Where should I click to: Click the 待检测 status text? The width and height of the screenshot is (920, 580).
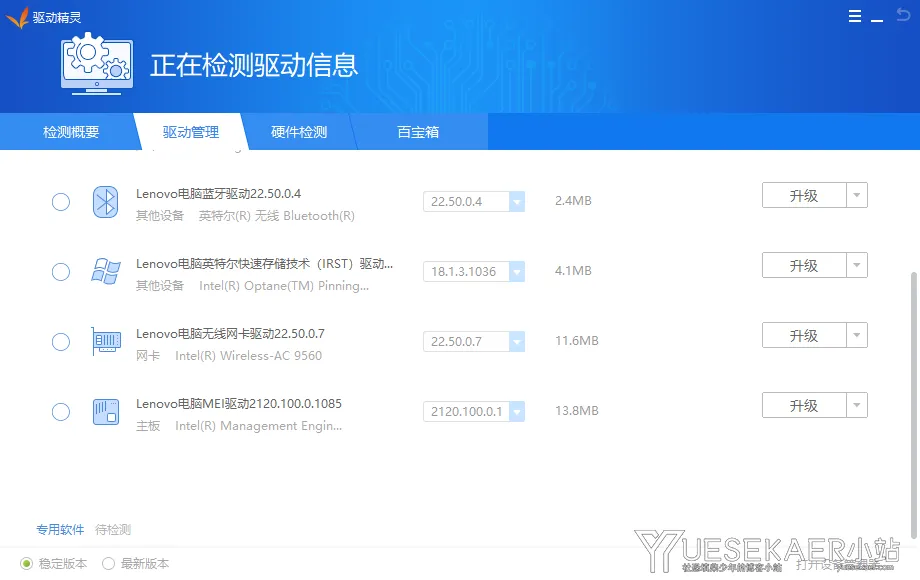coord(113,530)
